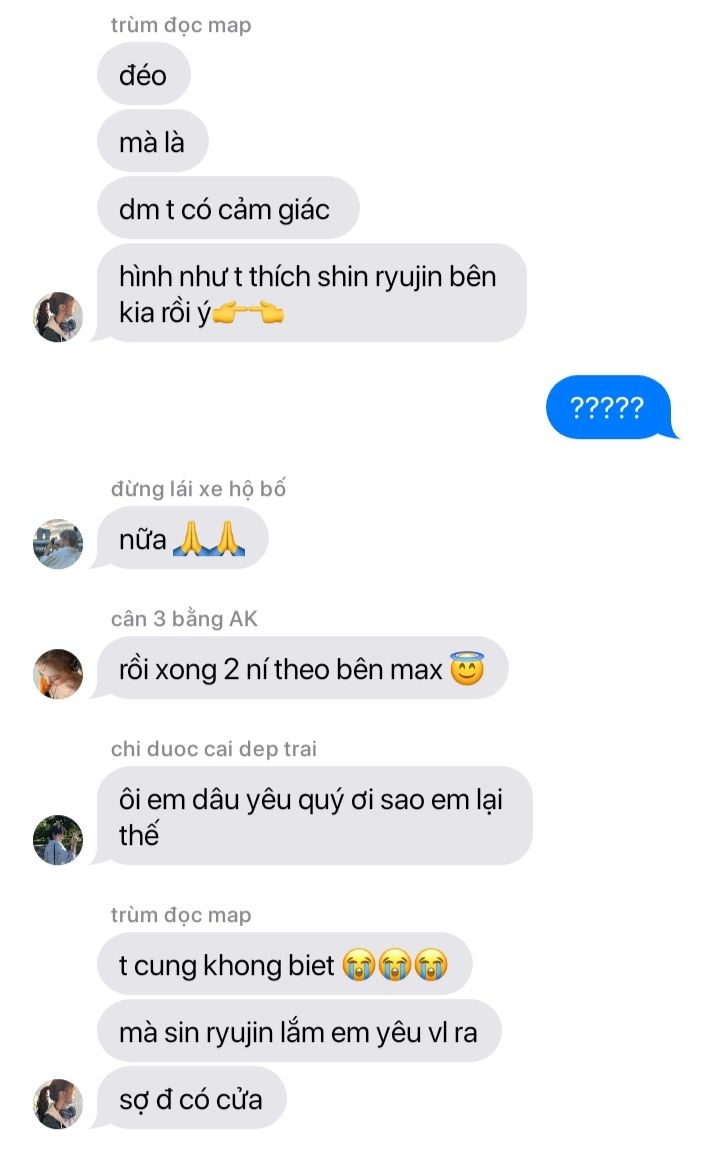This screenshot has height=1152, width=716.
Task: Tap the praying hands emoji after "nữa"
Action: pos(209,539)
